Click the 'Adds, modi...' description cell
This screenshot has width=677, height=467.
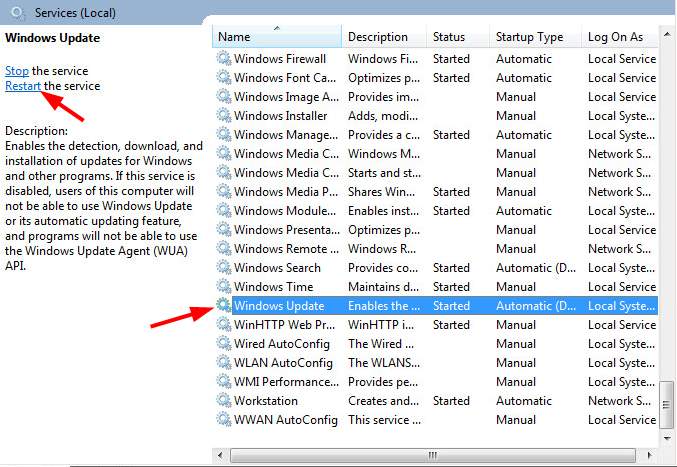(x=383, y=116)
